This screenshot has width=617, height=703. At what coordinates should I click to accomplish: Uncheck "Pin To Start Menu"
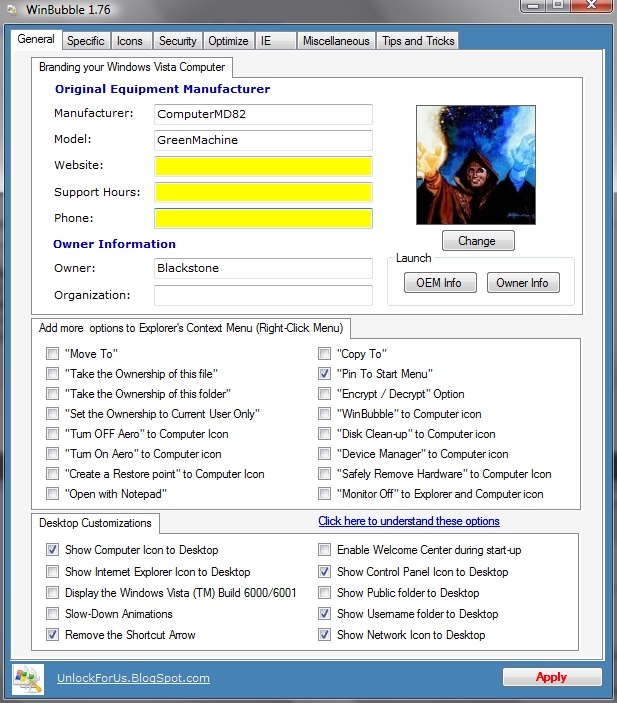click(324, 373)
